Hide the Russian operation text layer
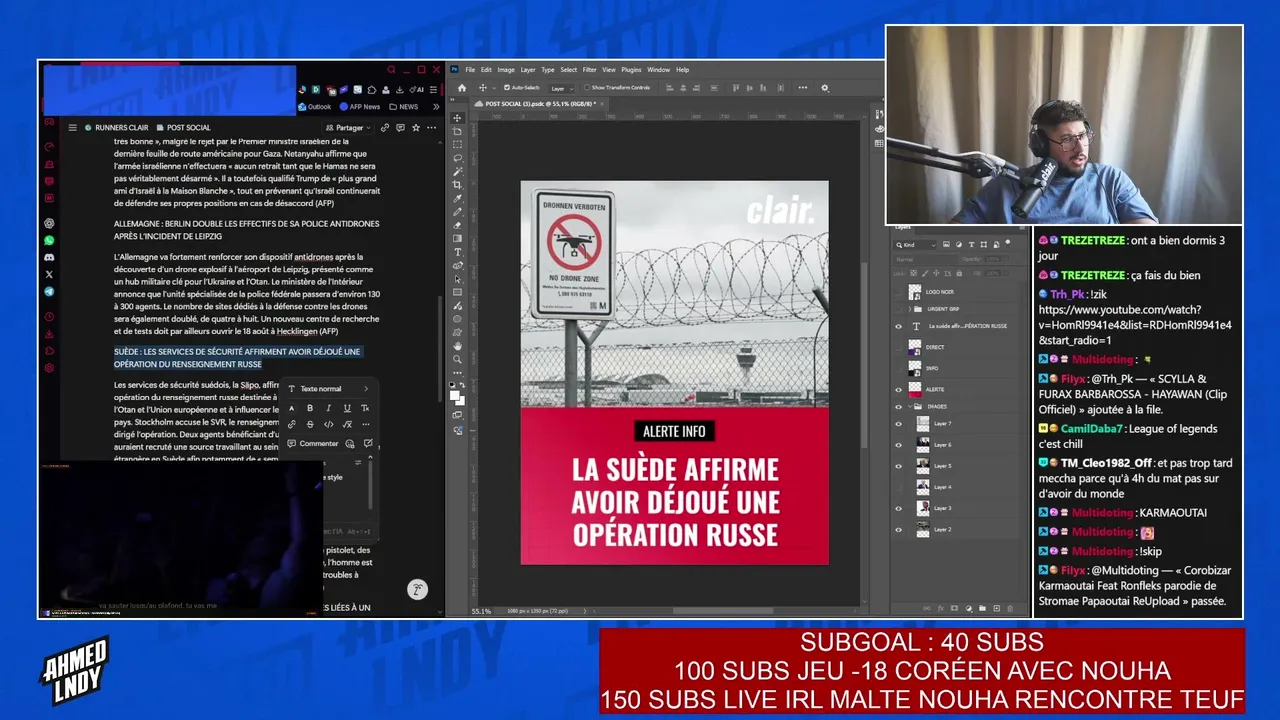The width and height of the screenshot is (1280, 720). coord(898,326)
